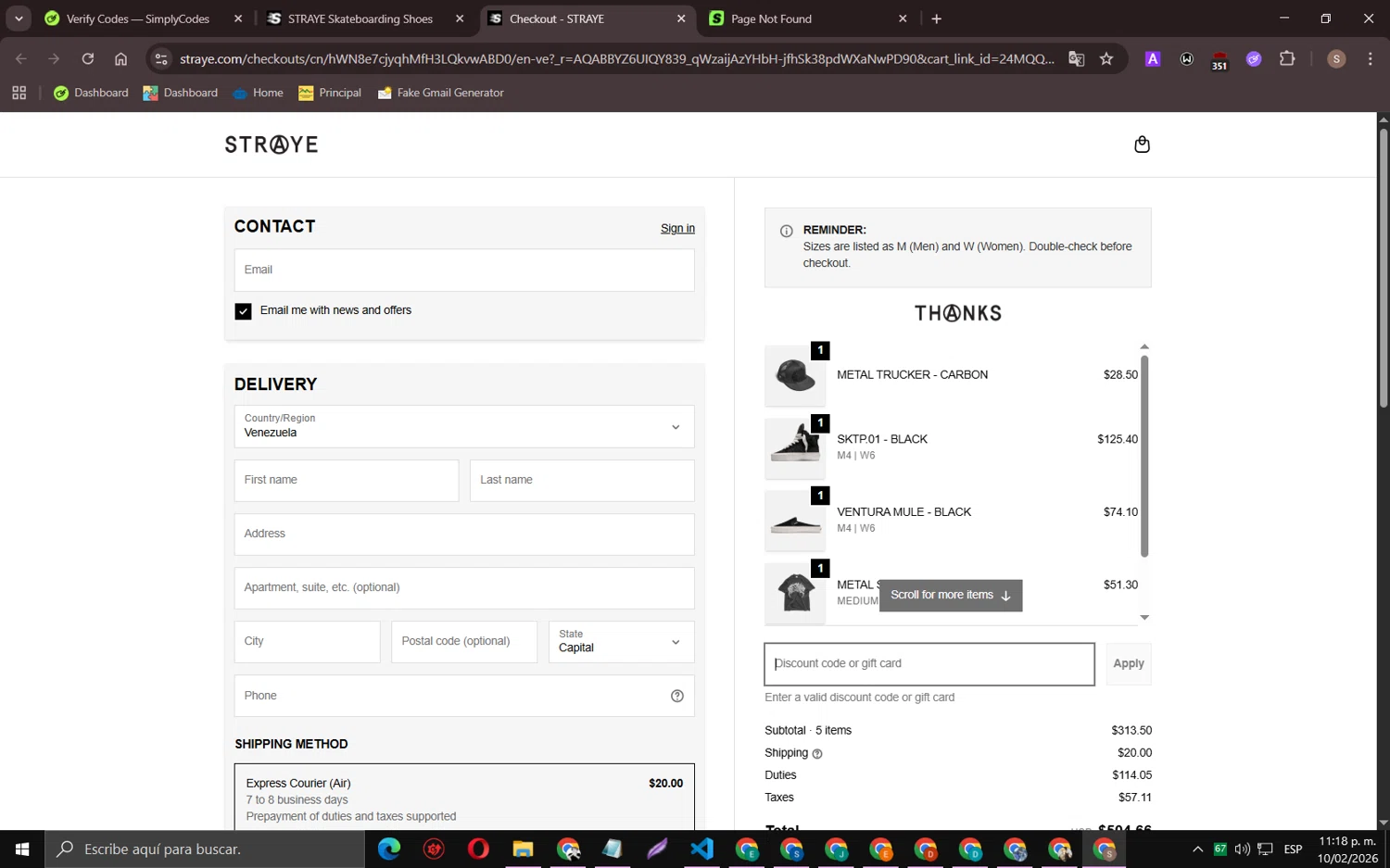Click the Windows taskbar search box

tap(205, 849)
